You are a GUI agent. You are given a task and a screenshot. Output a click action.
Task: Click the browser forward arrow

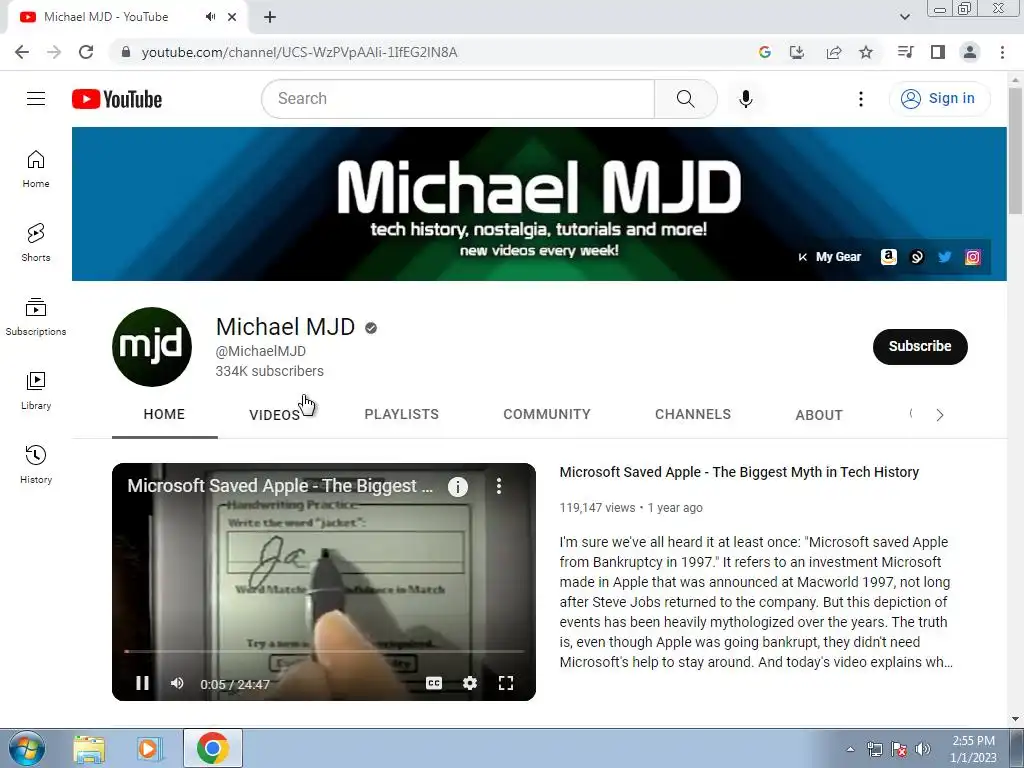54,52
